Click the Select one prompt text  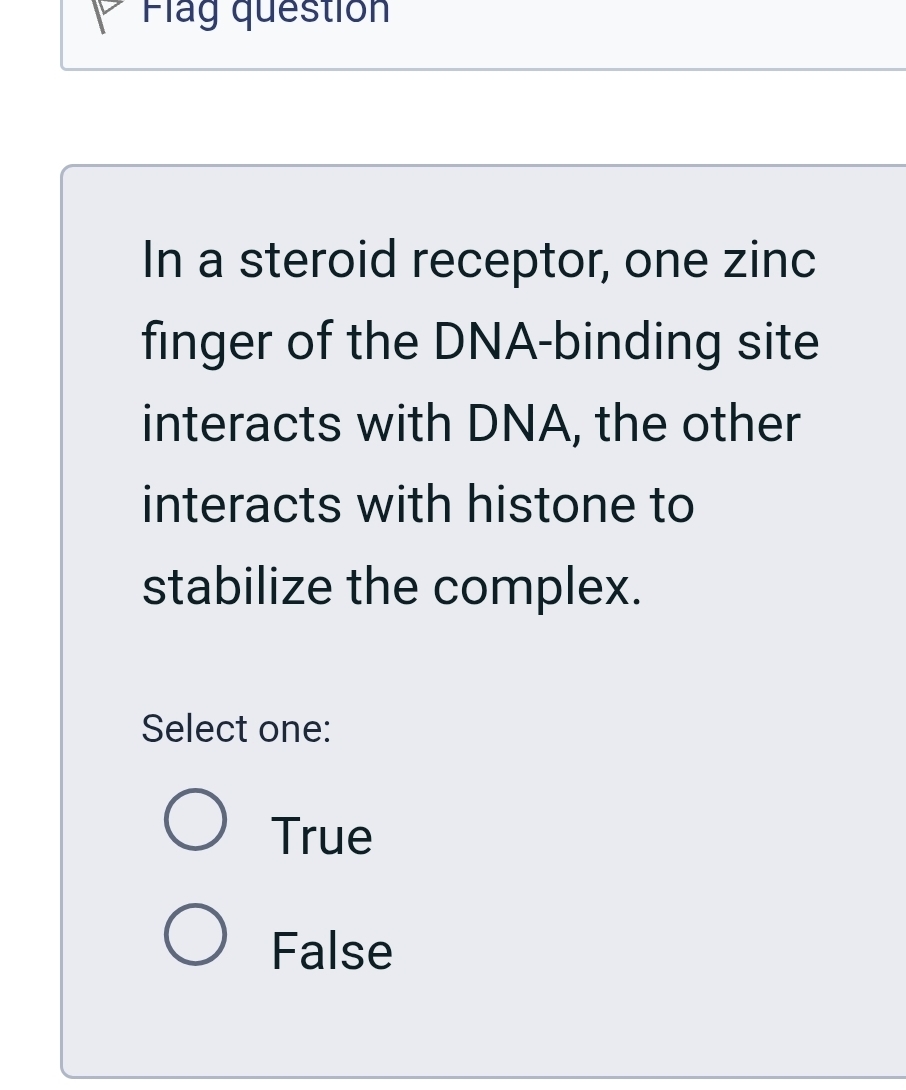(235, 728)
